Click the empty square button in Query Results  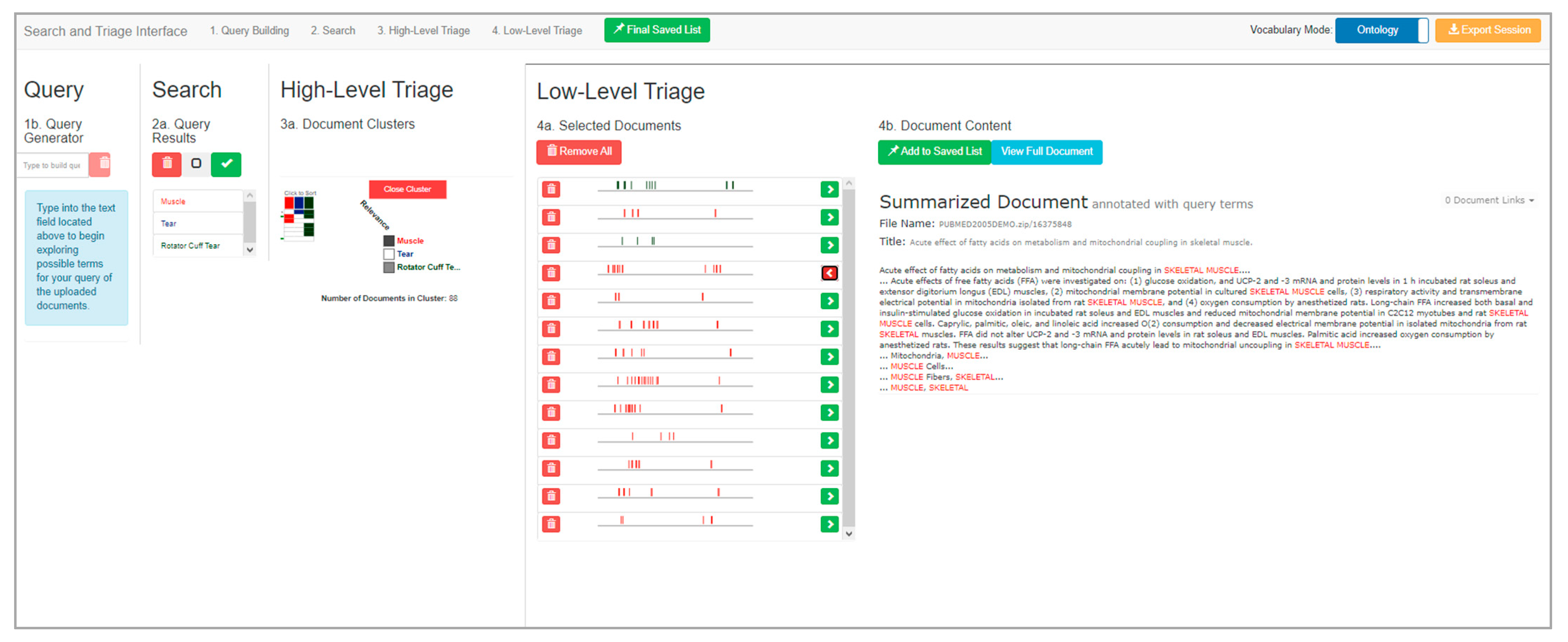coord(196,164)
